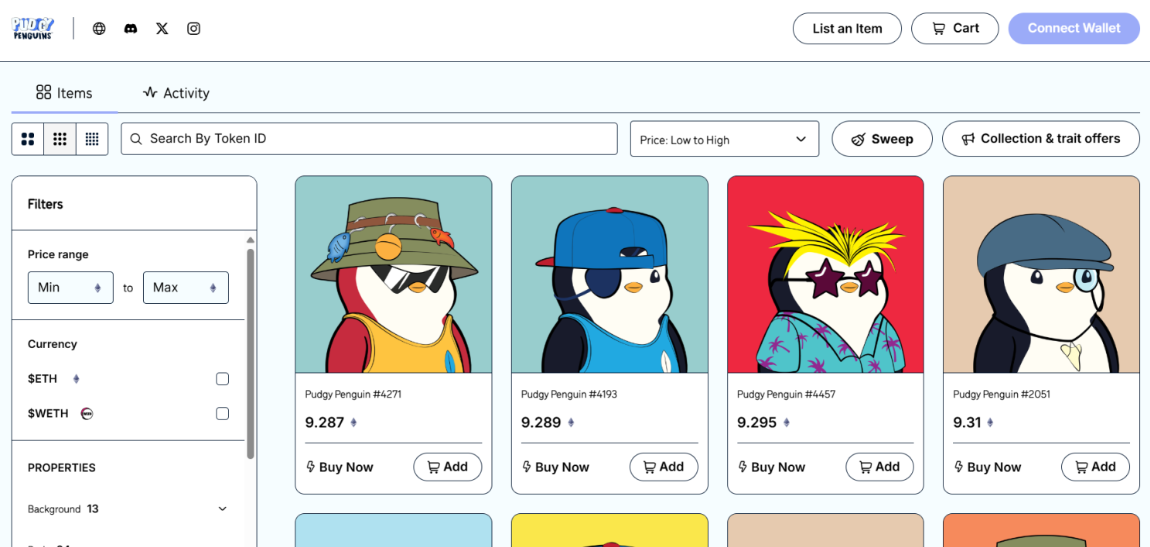Click the text Pudgy Penguin #4271
The image size is (1150, 547).
tap(353, 394)
